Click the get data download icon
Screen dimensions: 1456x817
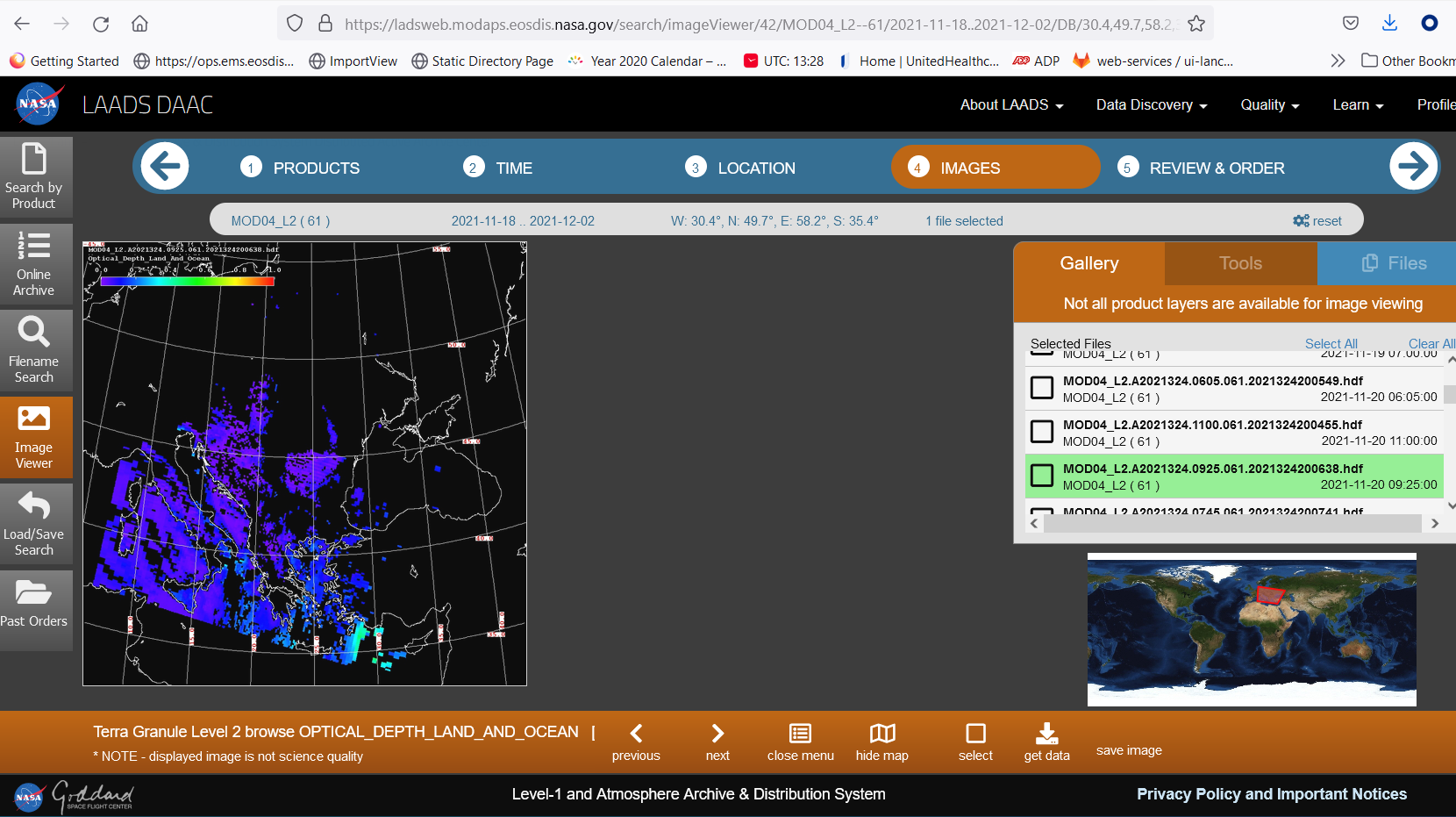(1046, 734)
